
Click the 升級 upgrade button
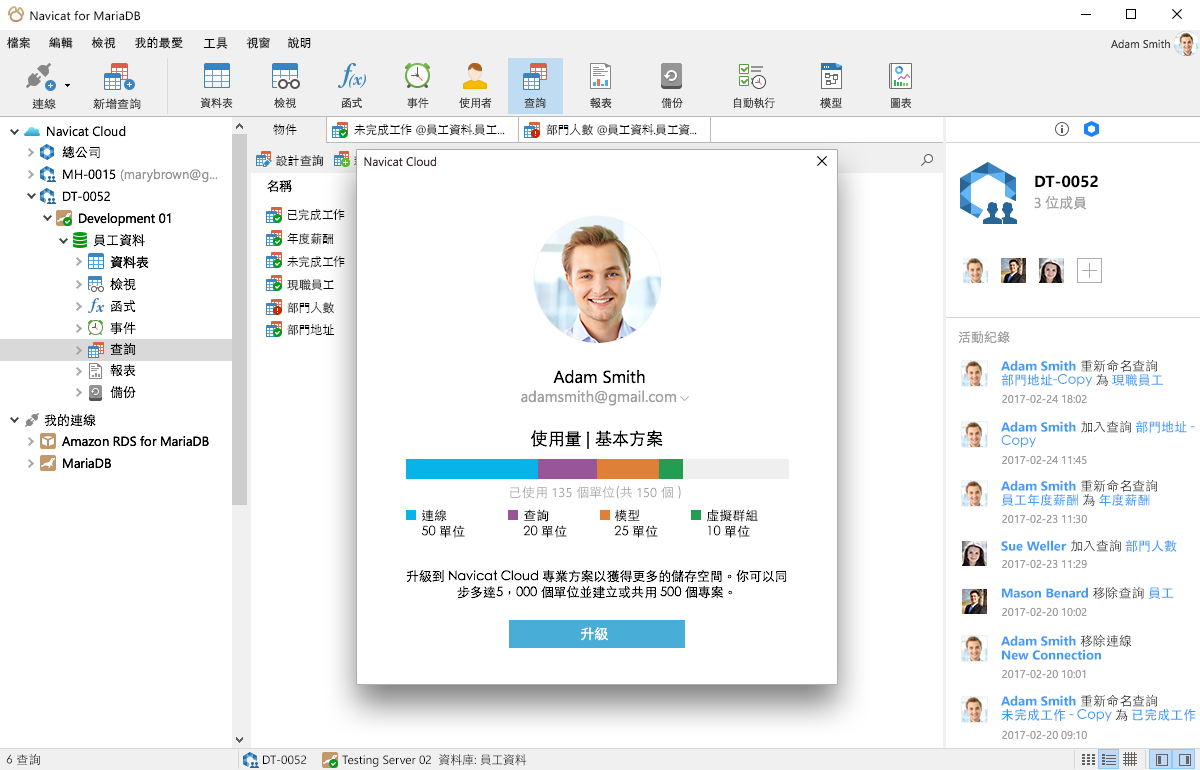coord(596,634)
